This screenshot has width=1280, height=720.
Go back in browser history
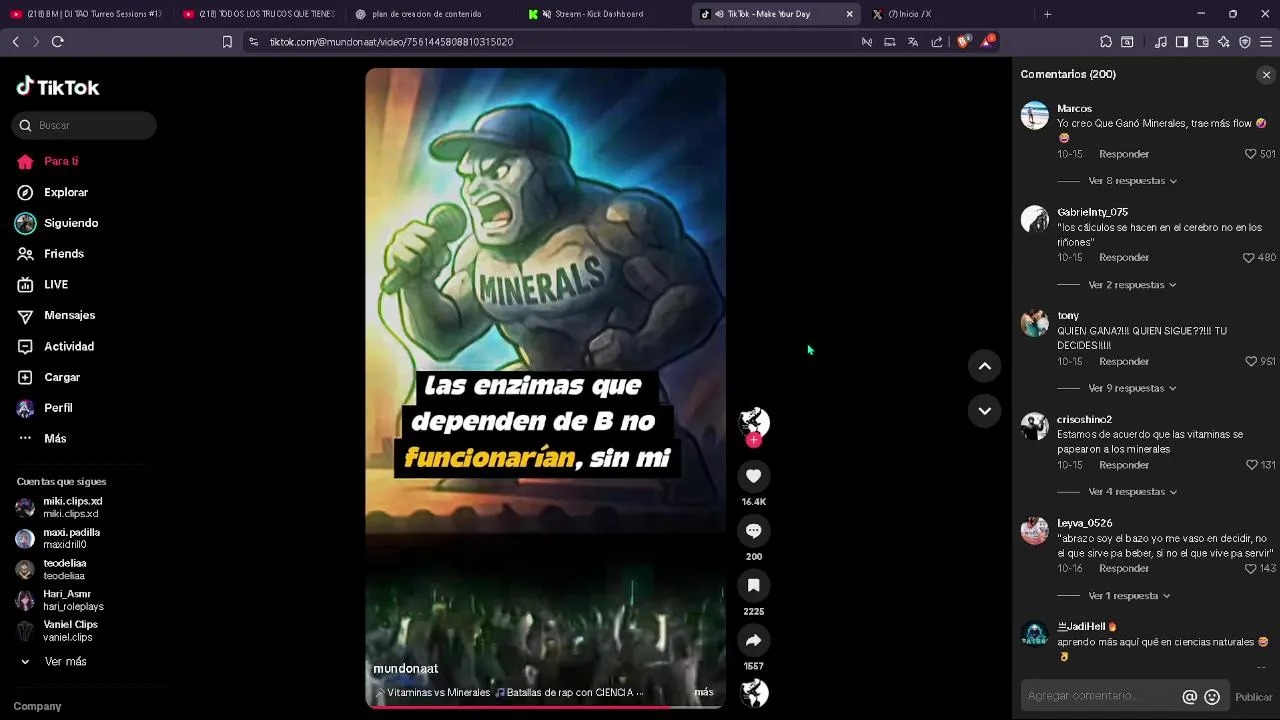tap(15, 42)
